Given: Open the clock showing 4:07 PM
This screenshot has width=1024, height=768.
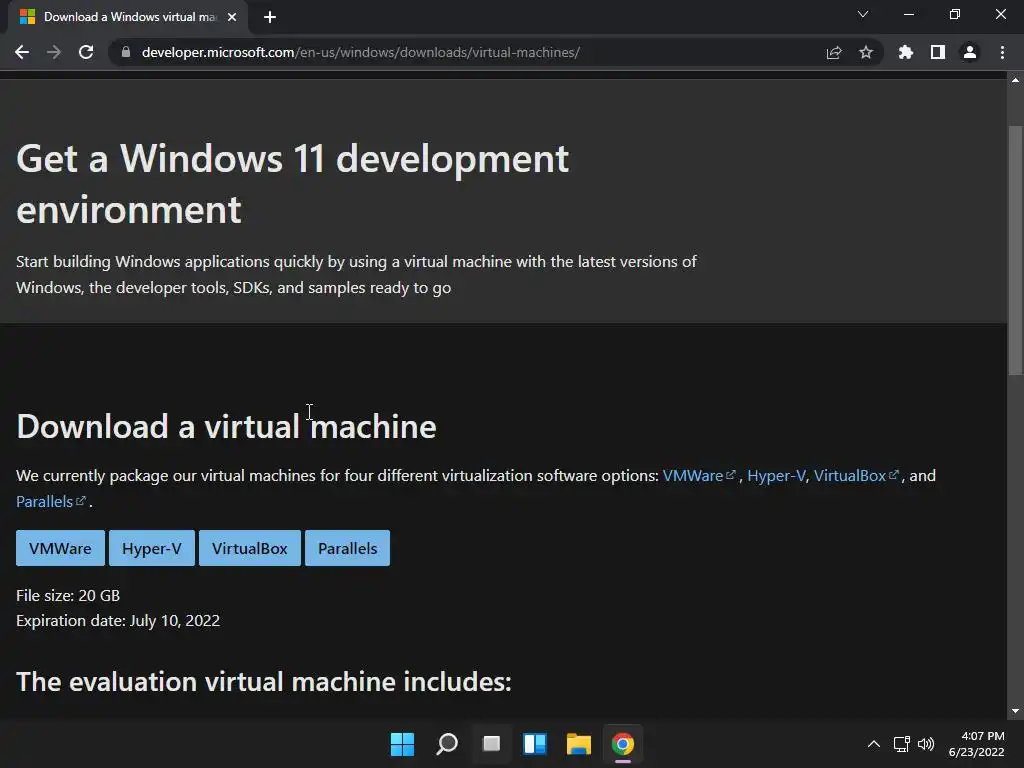Looking at the screenshot, I should click(x=976, y=744).
